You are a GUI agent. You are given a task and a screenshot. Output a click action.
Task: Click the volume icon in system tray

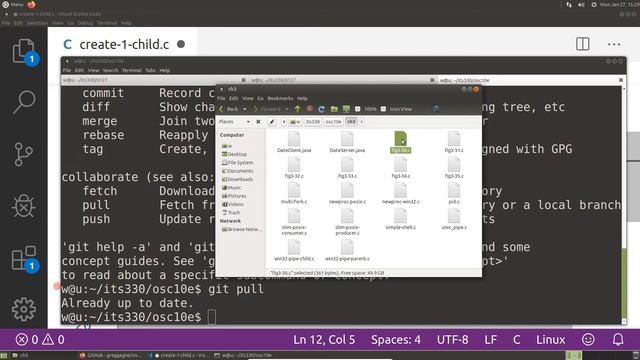(581, 4)
